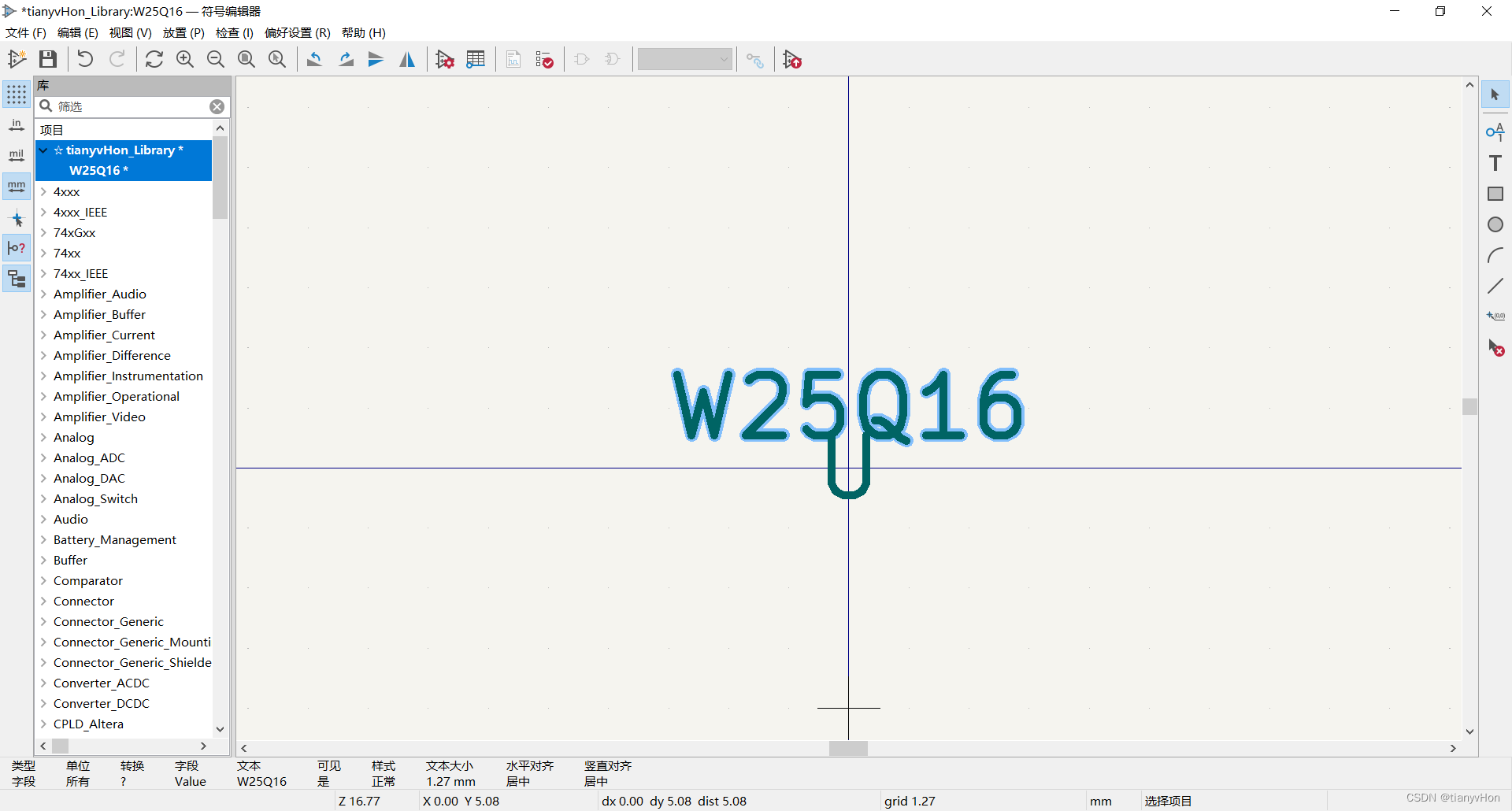This screenshot has width=1512, height=811.
Task: Switch units to inches
Action: click(x=17, y=125)
